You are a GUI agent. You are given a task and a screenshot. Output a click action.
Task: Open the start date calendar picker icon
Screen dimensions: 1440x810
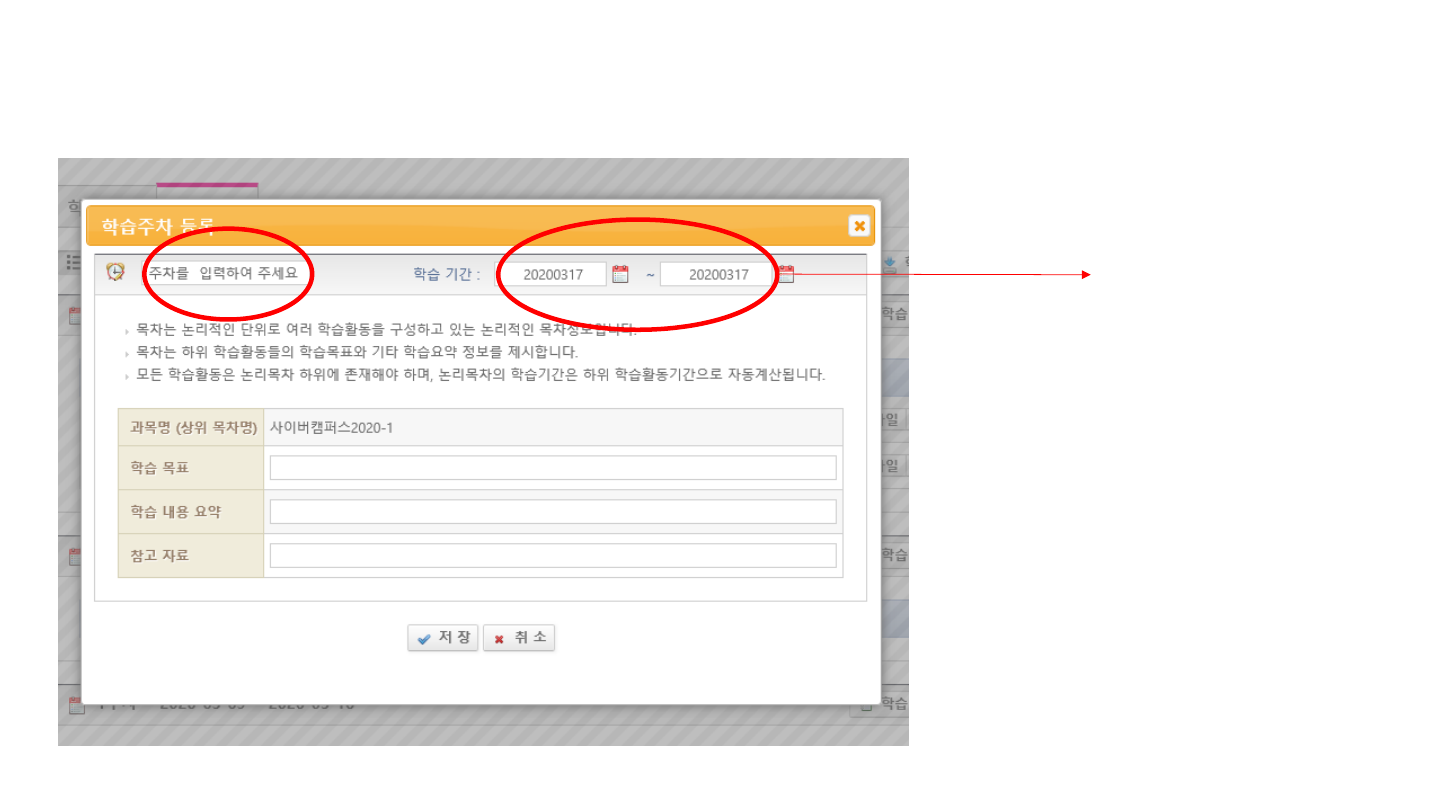[x=620, y=274]
